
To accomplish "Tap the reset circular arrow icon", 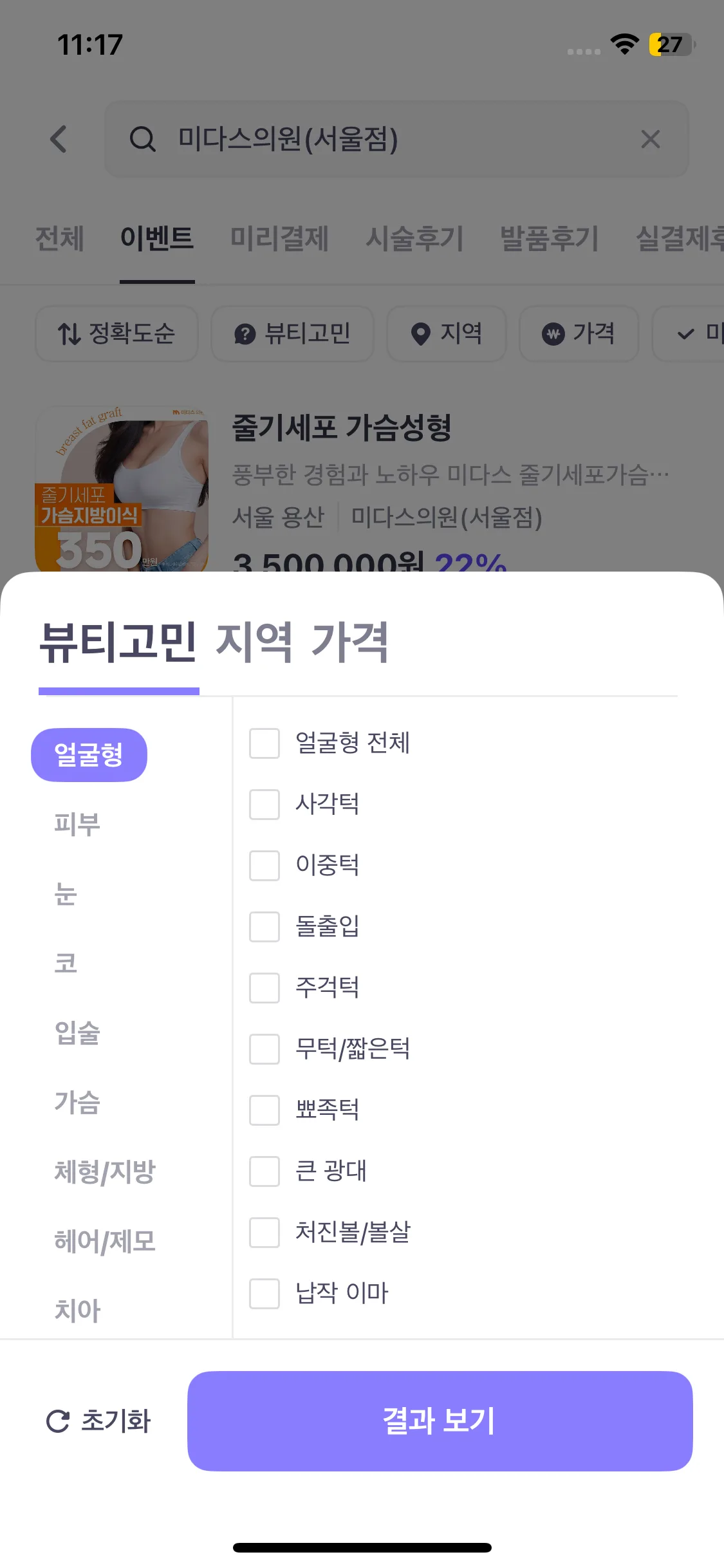I will click(58, 1421).
